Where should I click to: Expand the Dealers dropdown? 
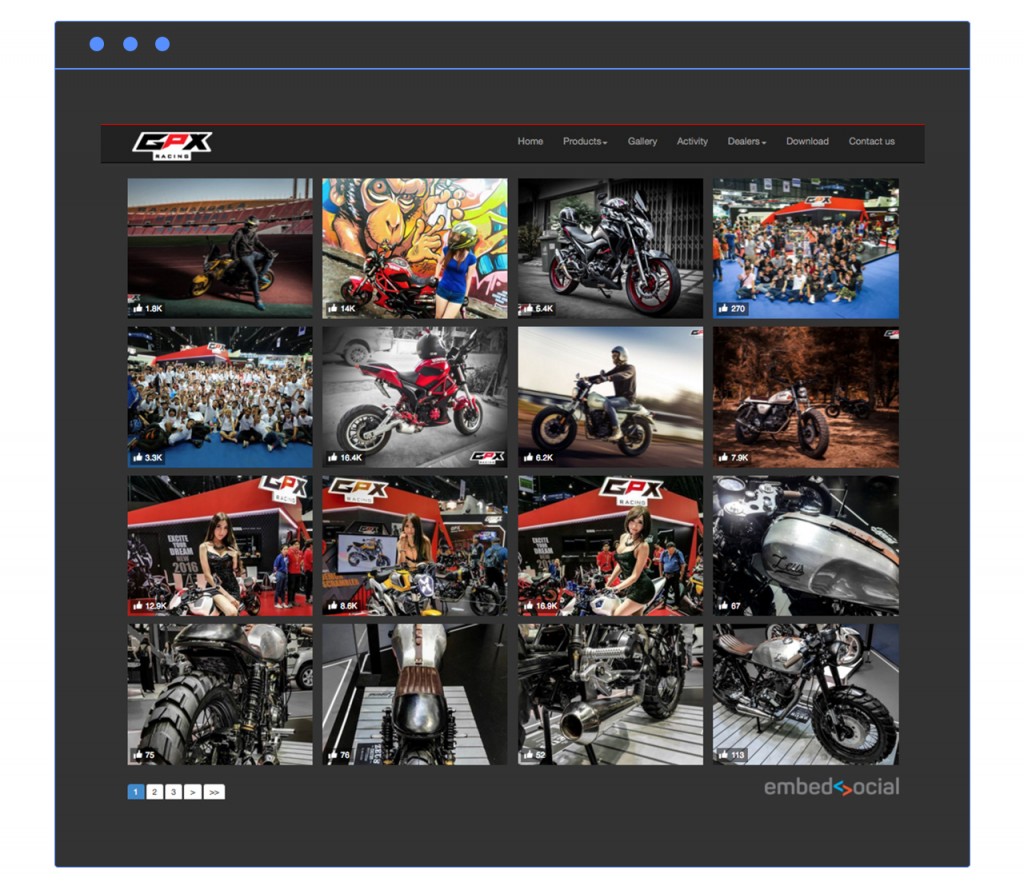click(x=747, y=142)
